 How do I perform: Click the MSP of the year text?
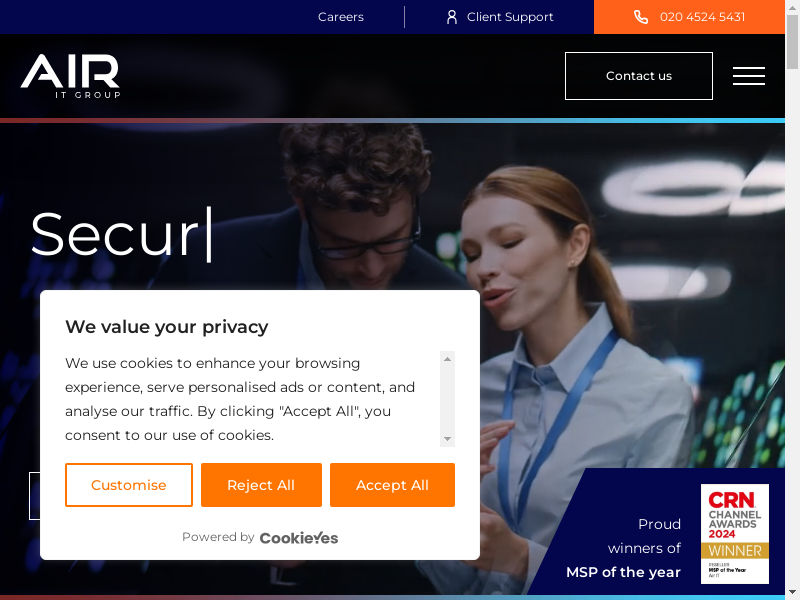[623, 572]
